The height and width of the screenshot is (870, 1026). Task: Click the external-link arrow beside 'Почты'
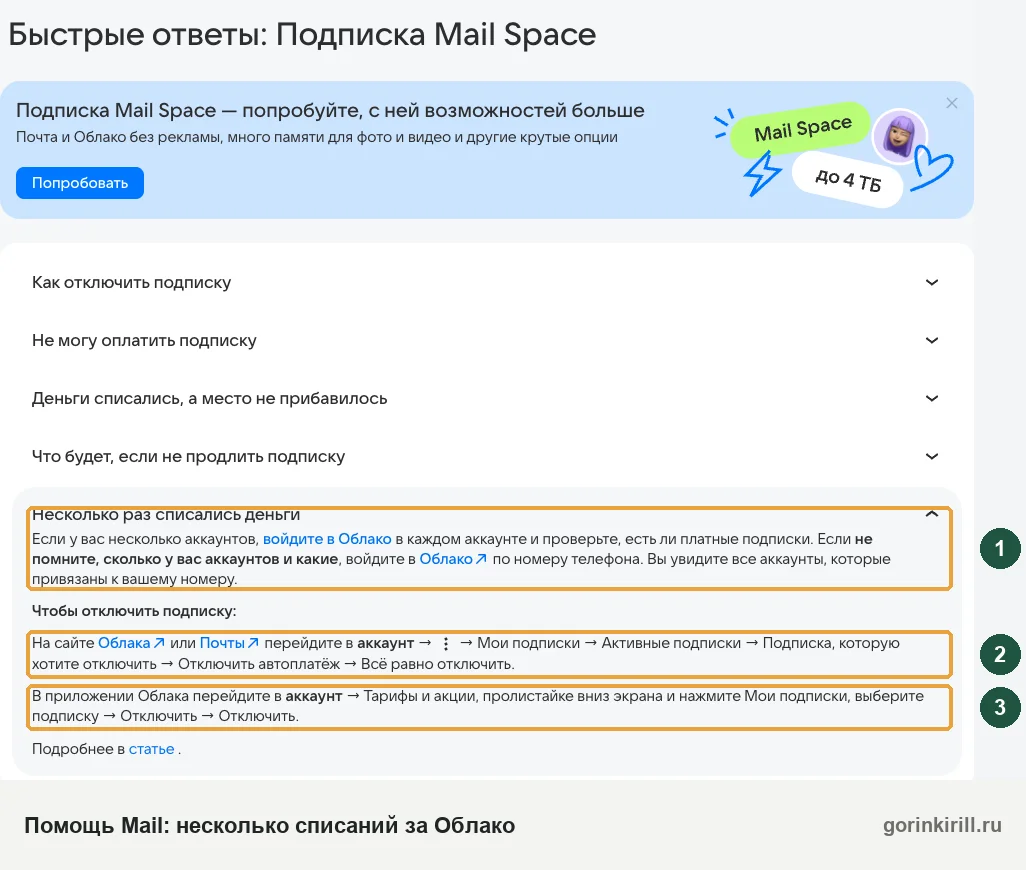[x=253, y=643]
